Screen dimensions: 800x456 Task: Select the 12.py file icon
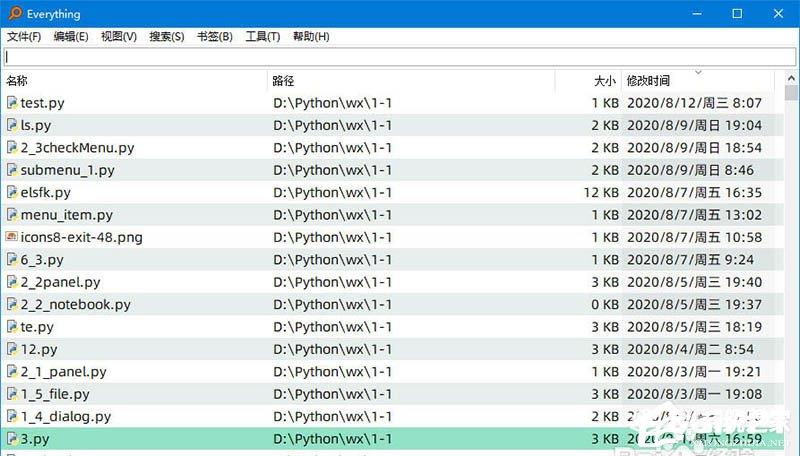pyautogui.click(x=12, y=349)
